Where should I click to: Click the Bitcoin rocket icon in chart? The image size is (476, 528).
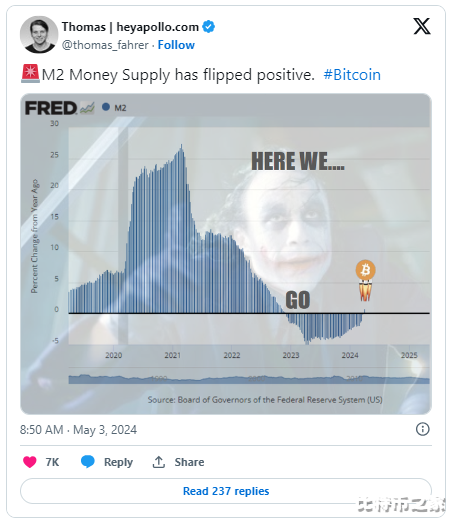(x=365, y=280)
